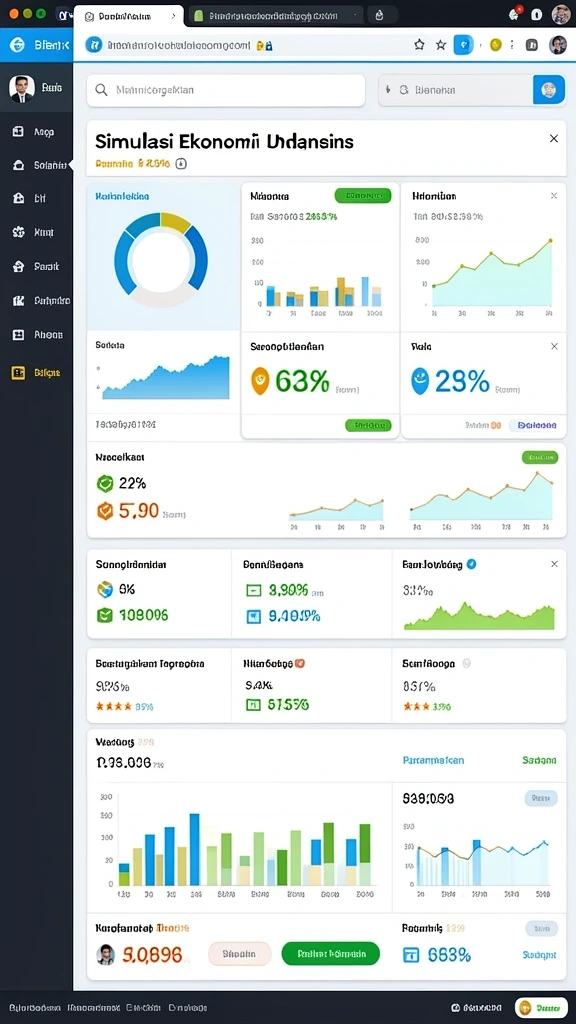Image resolution: width=576 pixels, height=1024 pixels.
Task: Click the main dashboard search field
Action: tap(226, 90)
